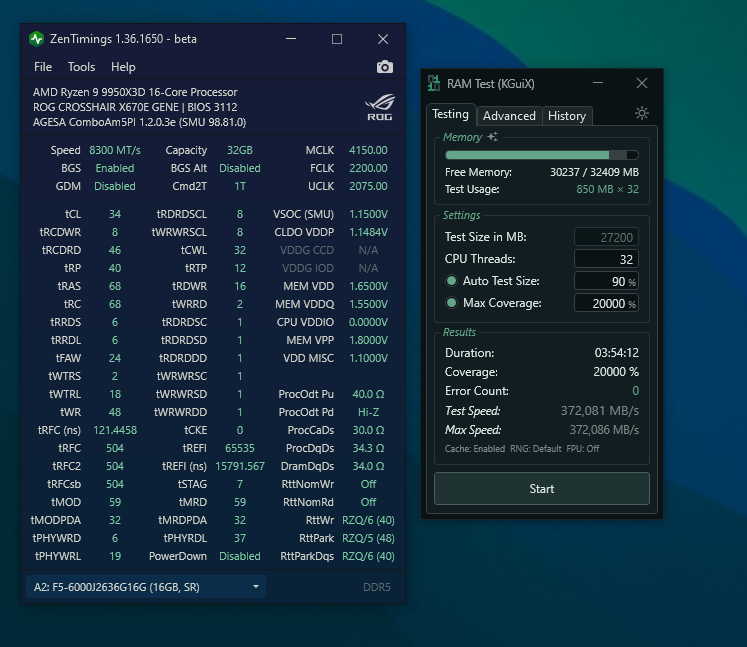The height and width of the screenshot is (647, 747).
Task: Edit the CPU Threads field
Action: tap(606, 259)
